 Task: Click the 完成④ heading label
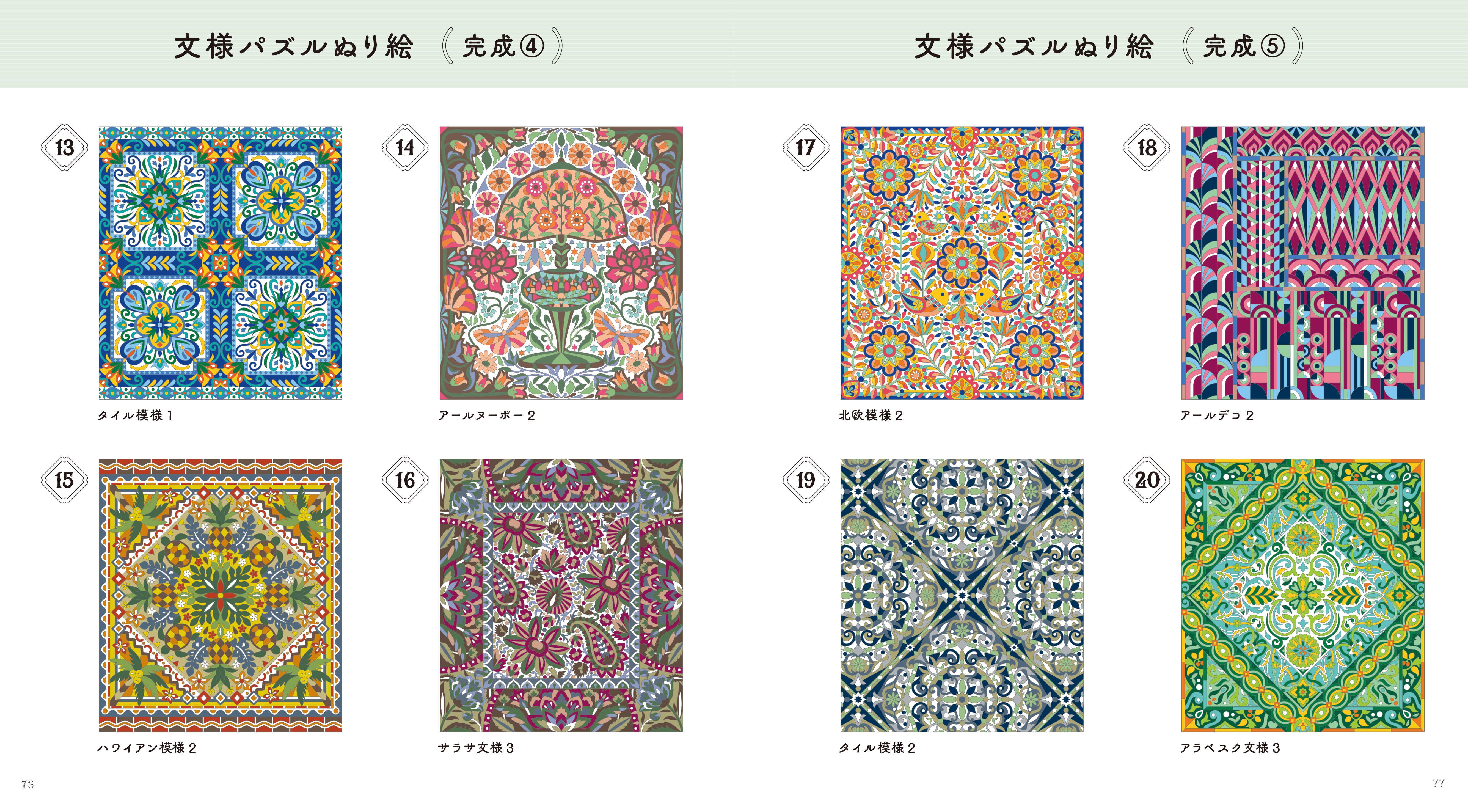pos(503,46)
